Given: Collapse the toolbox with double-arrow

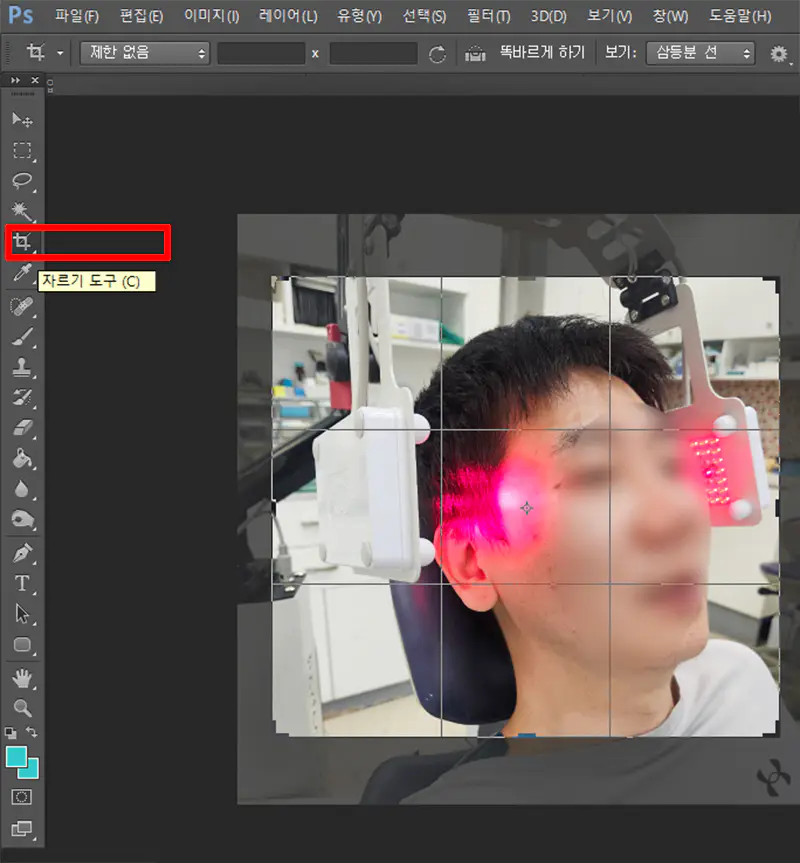Looking at the screenshot, I should pos(15,80).
